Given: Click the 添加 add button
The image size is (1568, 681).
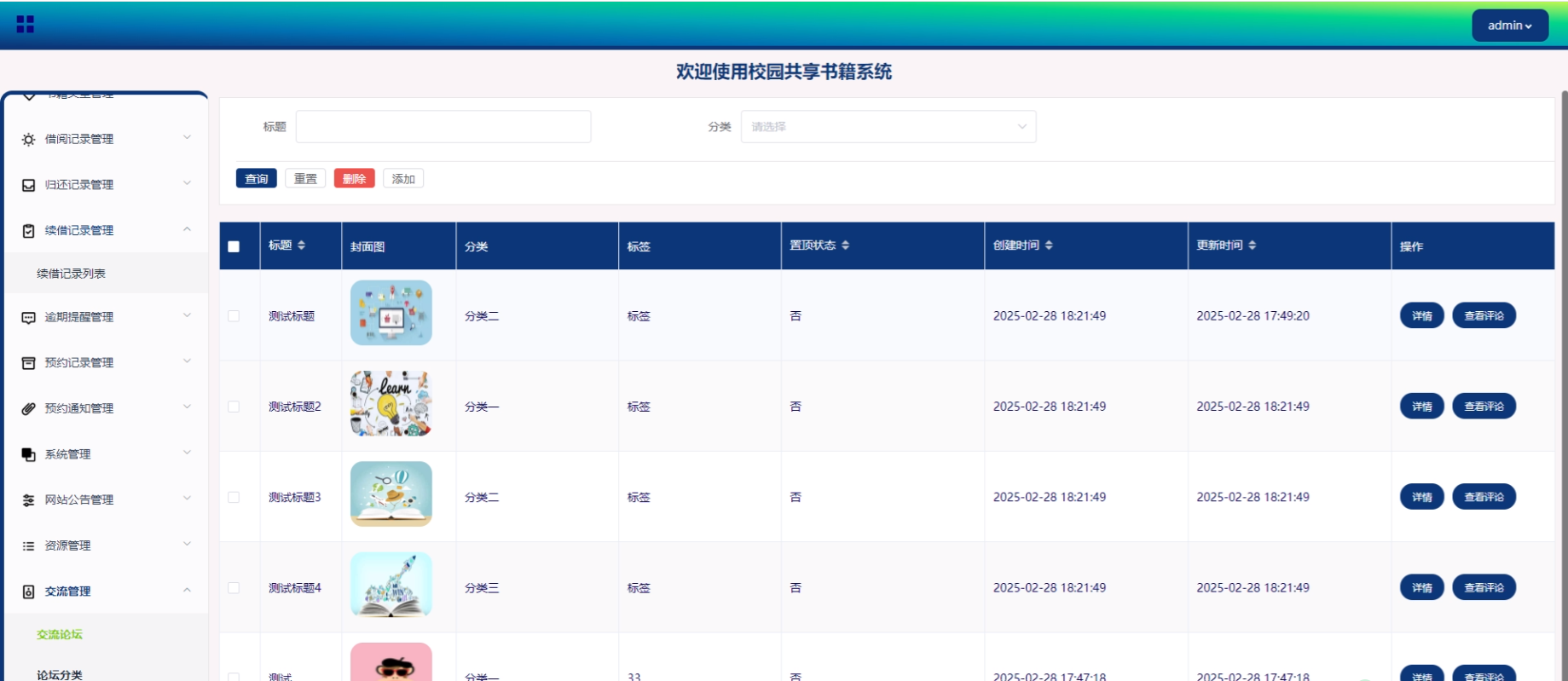Looking at the screenshot, I should point(403,179).
